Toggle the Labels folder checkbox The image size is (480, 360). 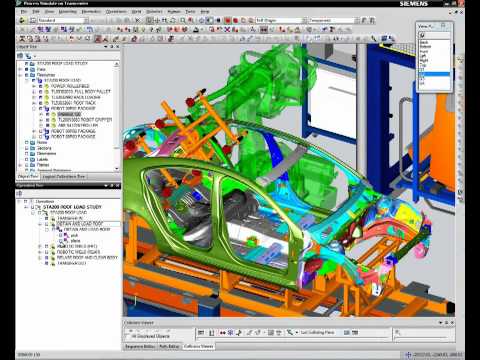pyautogui.click(x=27, y=159)
